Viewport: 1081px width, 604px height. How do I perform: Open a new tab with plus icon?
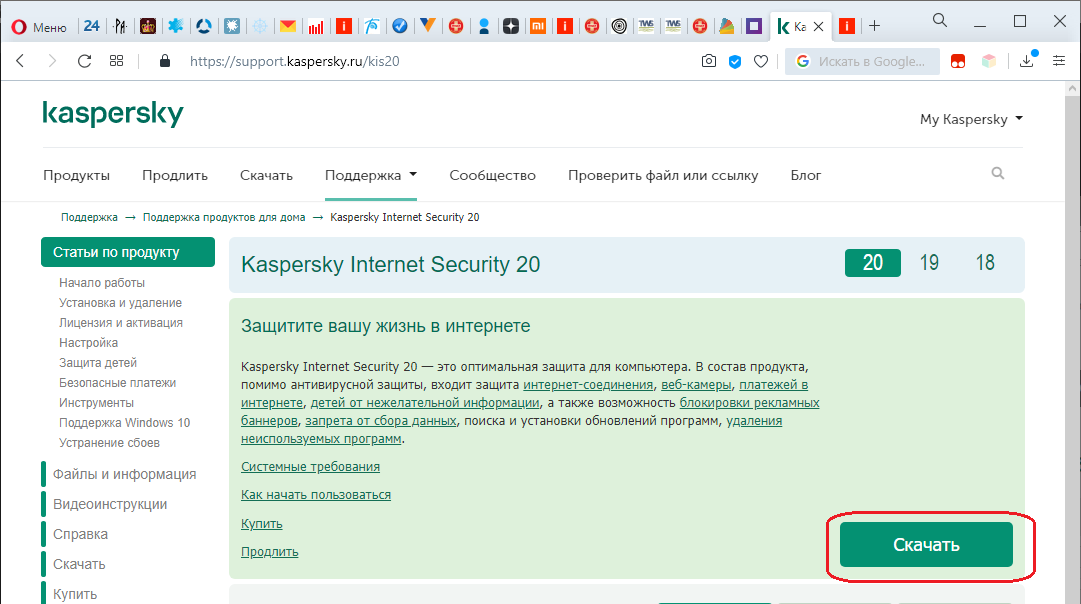pyautogui.click(x=874, y=26)
